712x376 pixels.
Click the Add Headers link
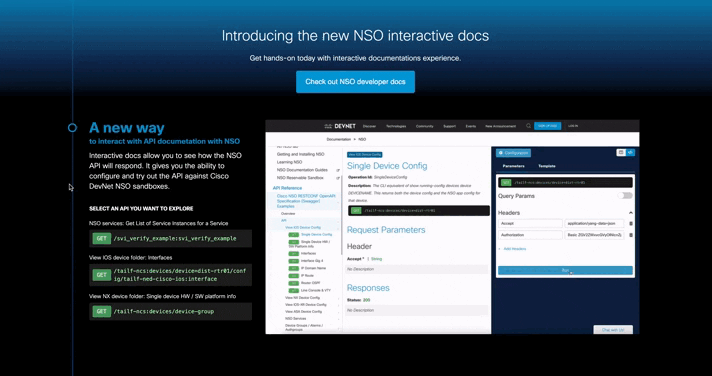(x=513, y=249)
